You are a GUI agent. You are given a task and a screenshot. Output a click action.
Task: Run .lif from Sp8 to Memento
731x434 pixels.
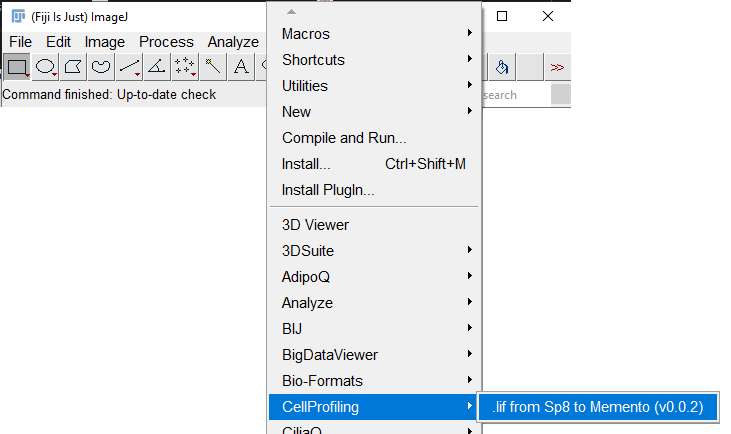pyautogui.click(x=598, y=407)
